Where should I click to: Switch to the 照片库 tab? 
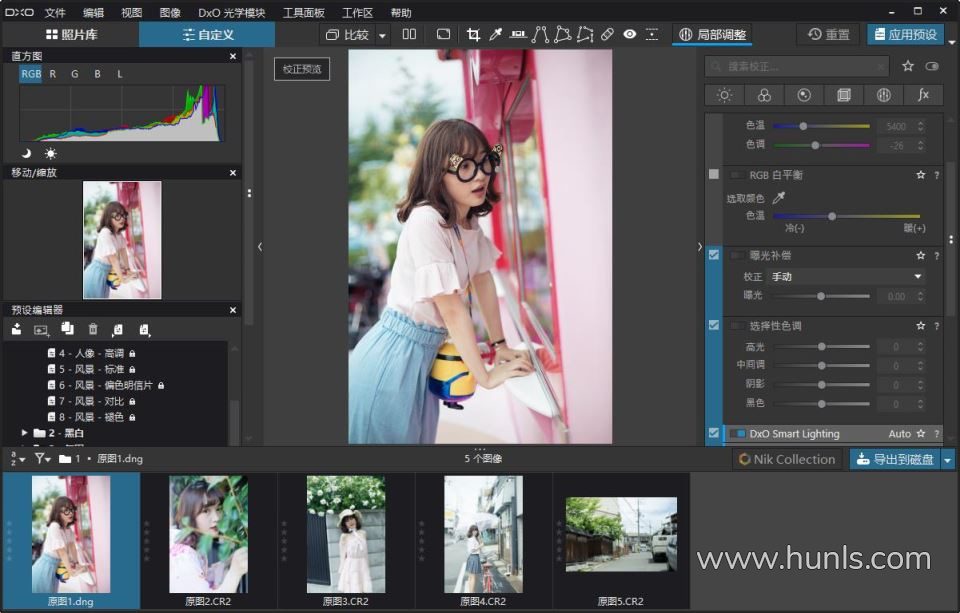70,35
